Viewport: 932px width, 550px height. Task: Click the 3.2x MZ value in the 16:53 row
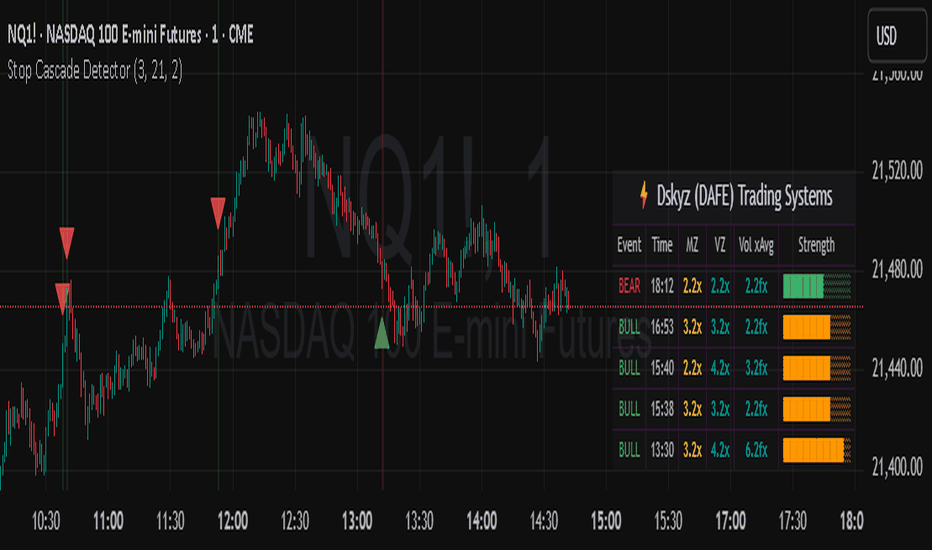(692, 328)
